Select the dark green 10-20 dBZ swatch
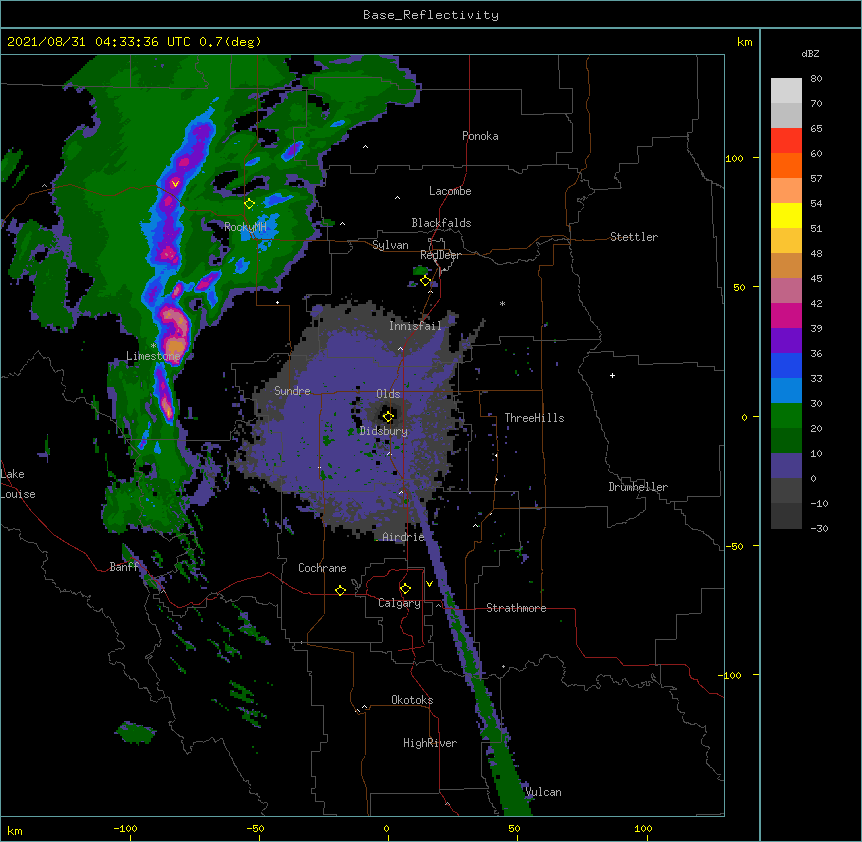This screenshot has height=842, width=862. click(x=786, y=441)
